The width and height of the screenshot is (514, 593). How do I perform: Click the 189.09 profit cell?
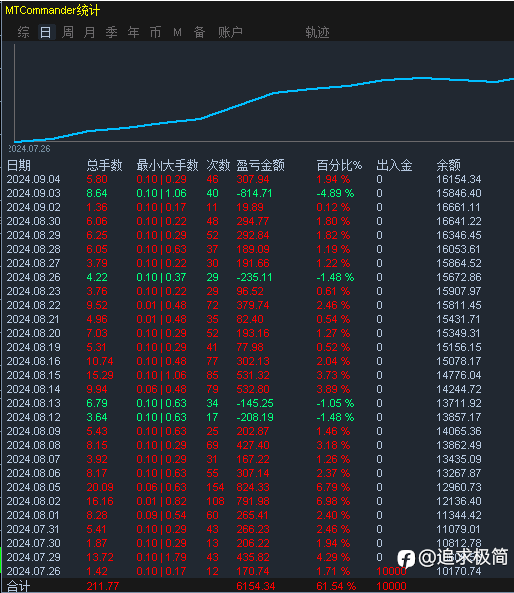tap(253, 249)
